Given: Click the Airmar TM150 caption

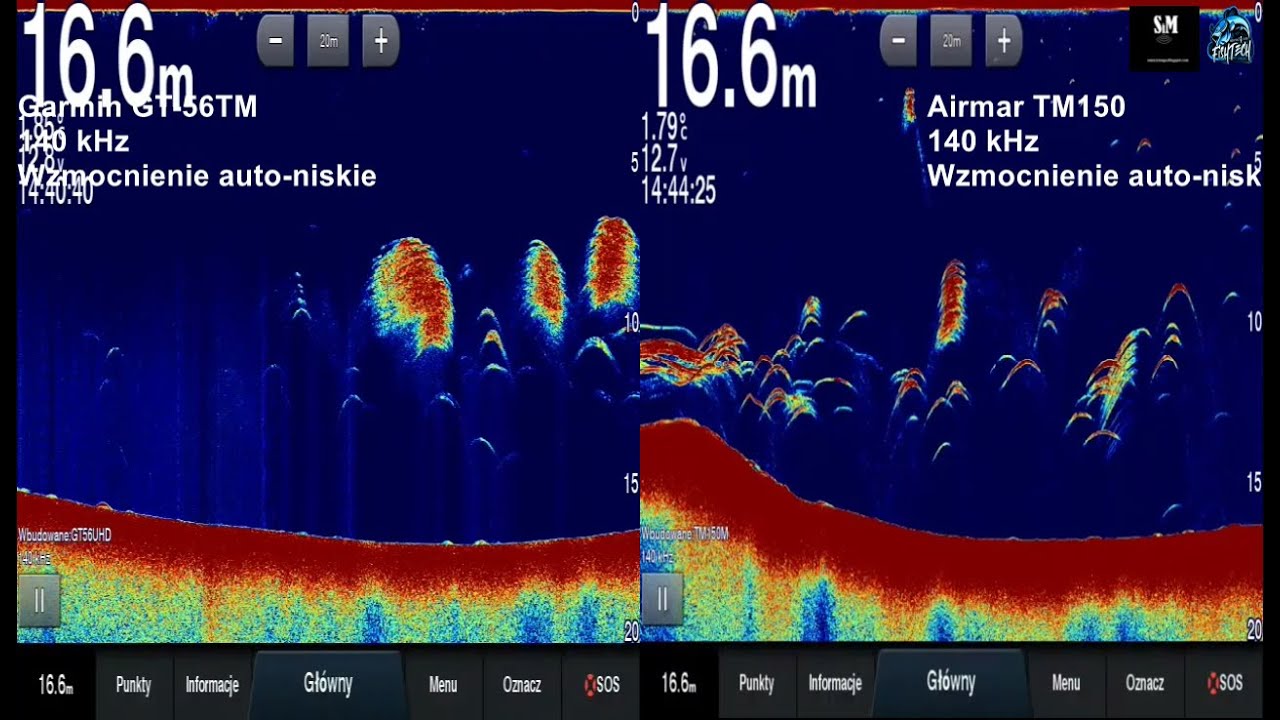Looking at the screenshot, I should [x=1026, y=107].
